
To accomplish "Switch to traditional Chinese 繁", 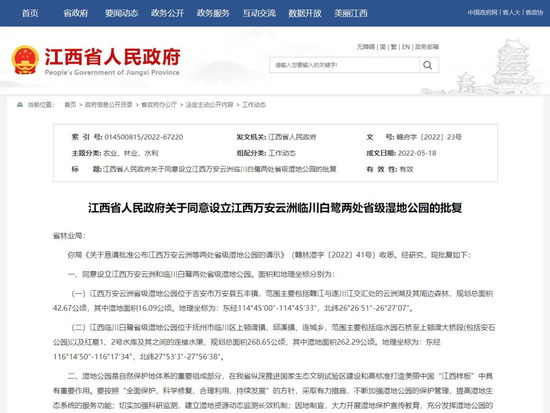I will pos(394,47).
